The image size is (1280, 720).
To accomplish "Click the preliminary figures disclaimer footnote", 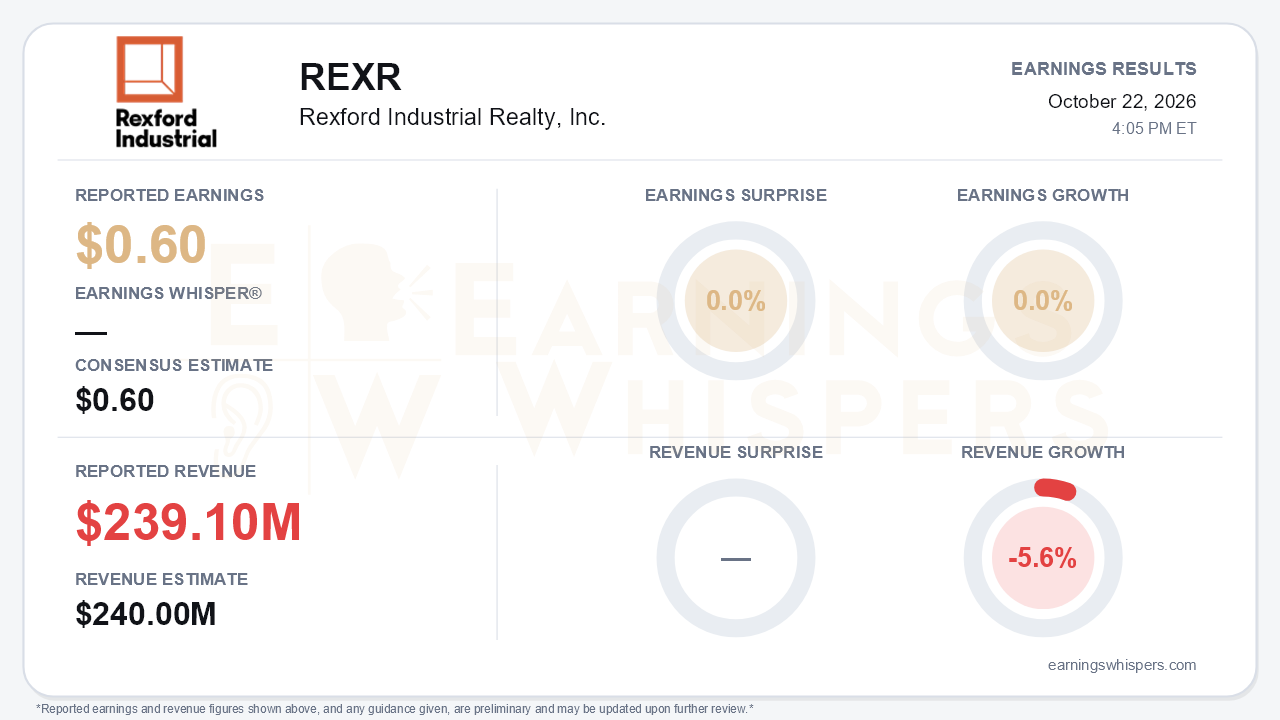I will coord(395,709).
